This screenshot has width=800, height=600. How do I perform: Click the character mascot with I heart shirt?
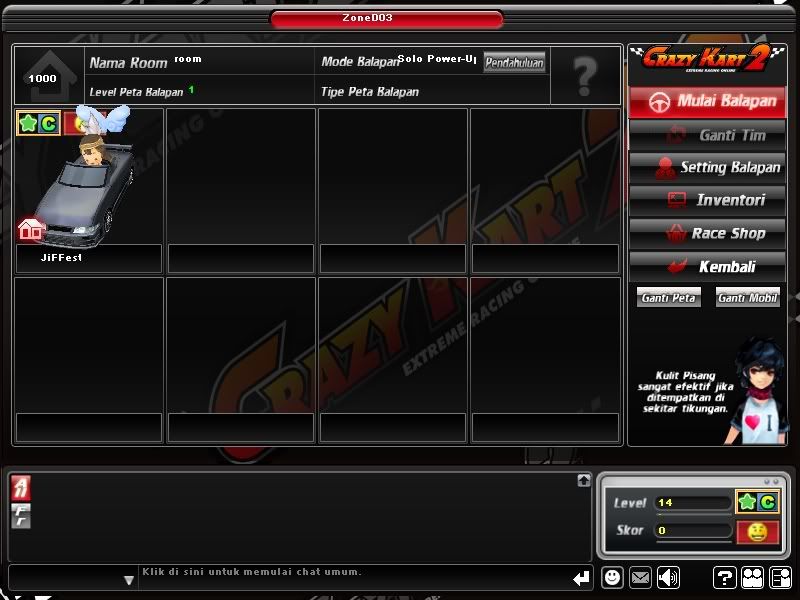click(x=756, y=390)
